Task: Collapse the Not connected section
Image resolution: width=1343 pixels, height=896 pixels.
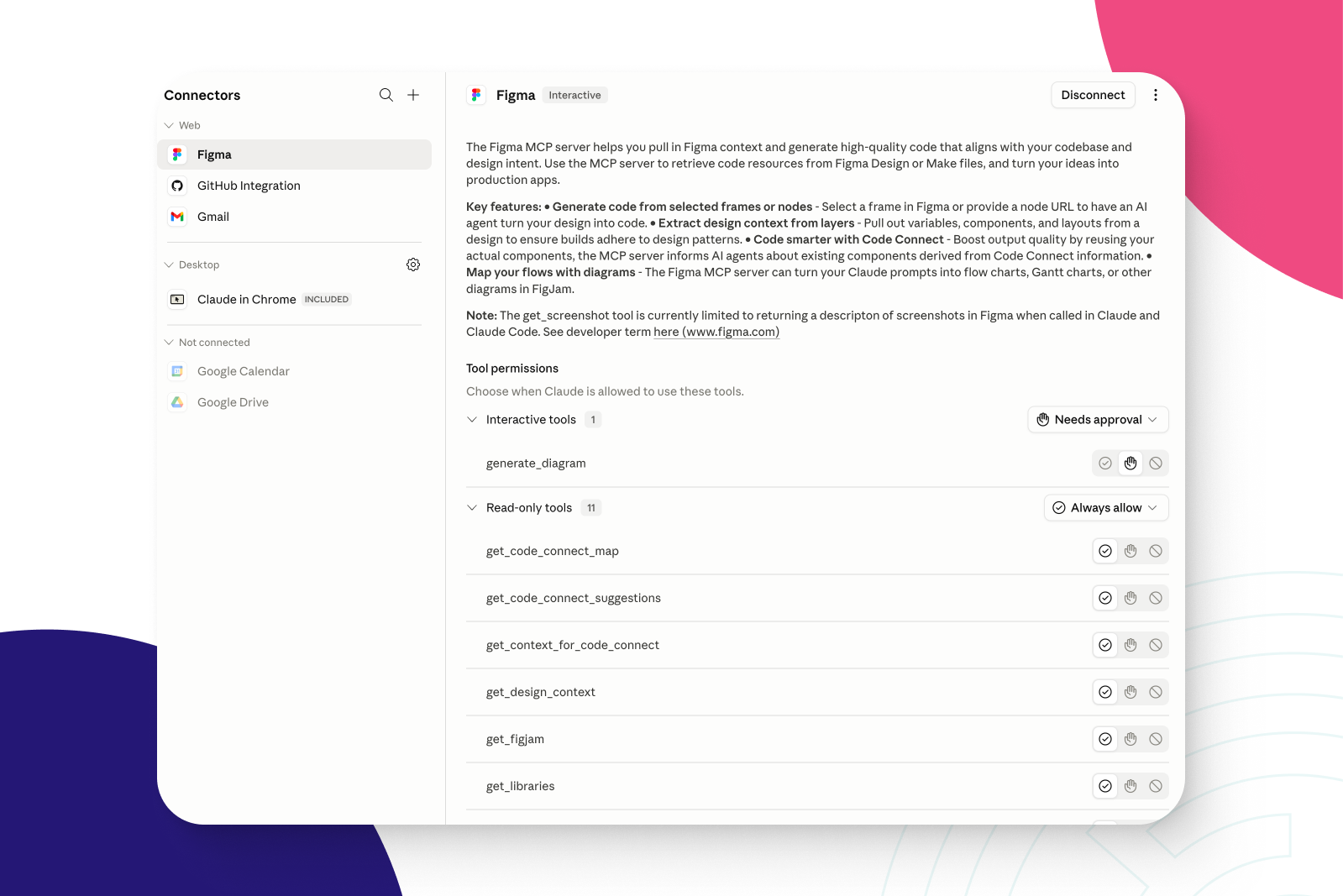Action: pos(169,343)
